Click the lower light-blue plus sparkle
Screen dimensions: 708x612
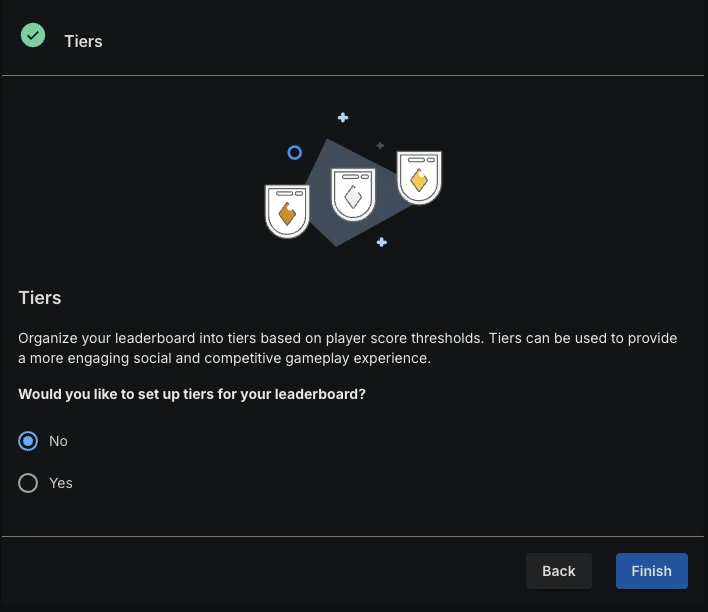click(382, 242)
